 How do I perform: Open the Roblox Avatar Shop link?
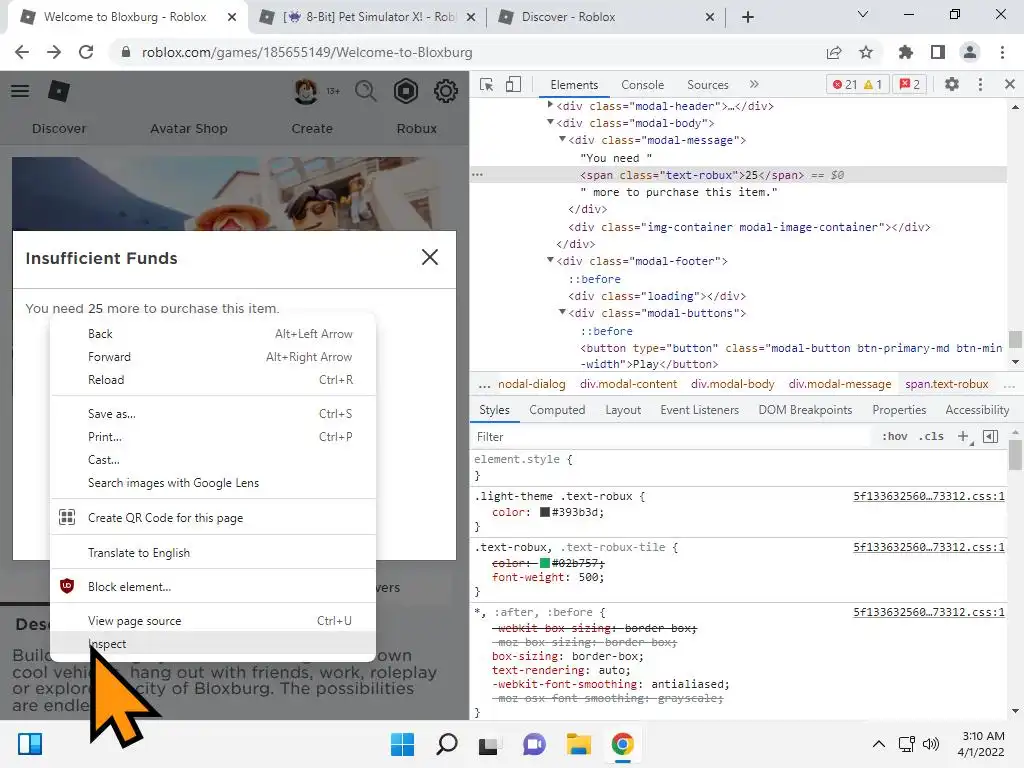[x=189, y=129]
